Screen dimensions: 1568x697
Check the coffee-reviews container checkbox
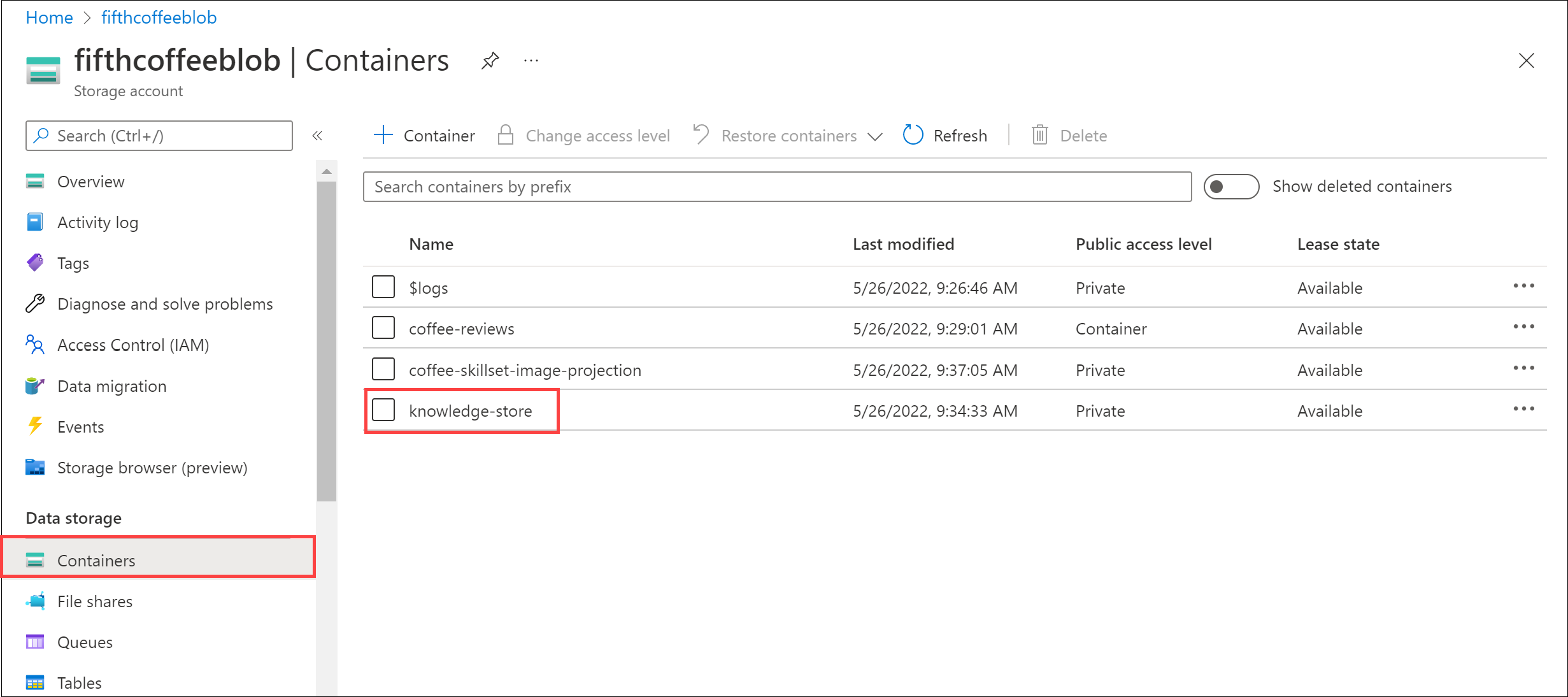click(383, 327)
